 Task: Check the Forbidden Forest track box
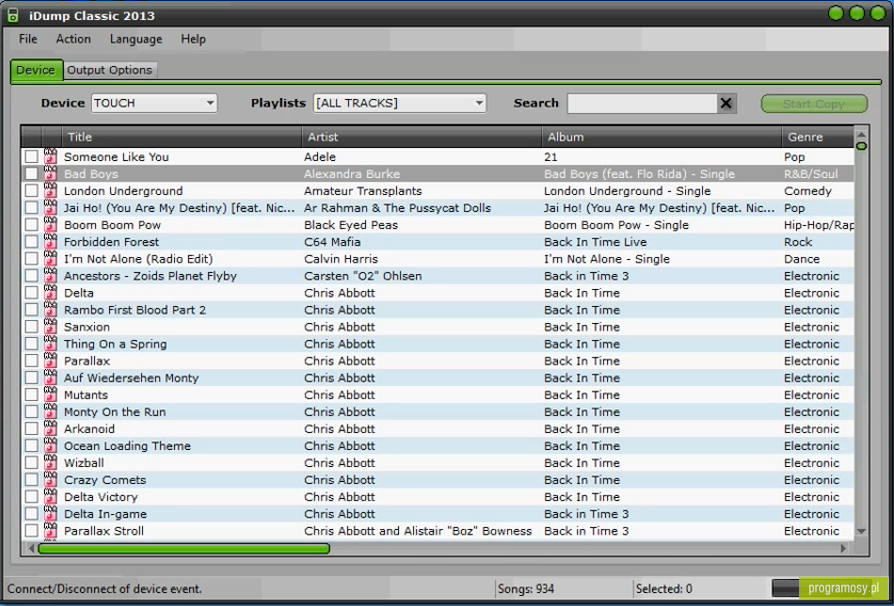point(31,242)
